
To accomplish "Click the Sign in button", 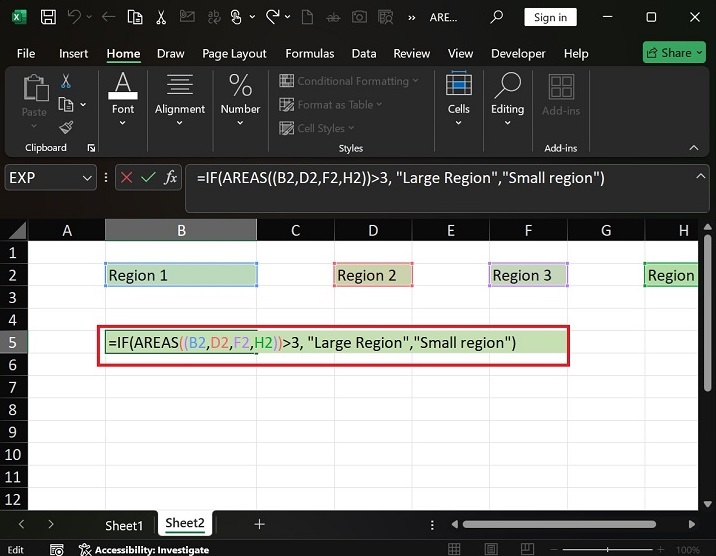I will [550, 17].
